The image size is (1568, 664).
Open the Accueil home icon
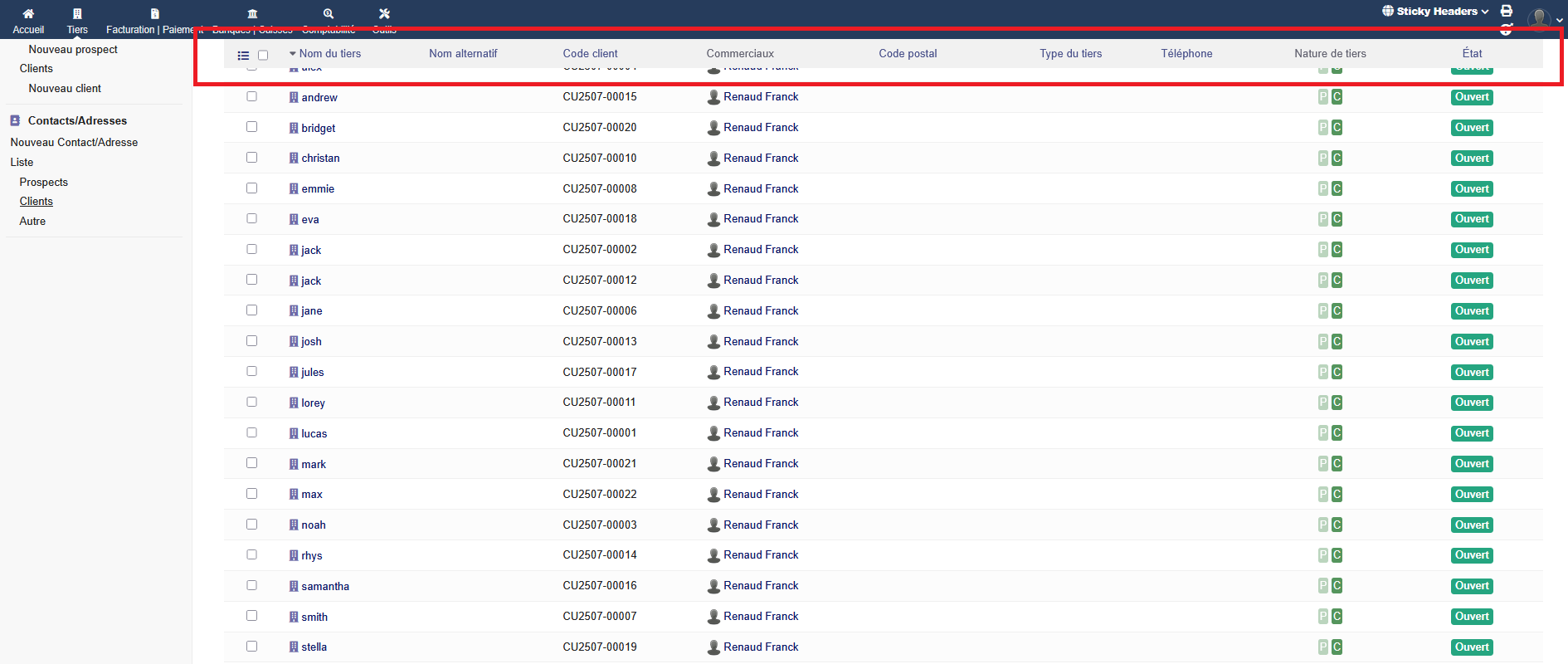pyautogui.click(x=28, y=14)
